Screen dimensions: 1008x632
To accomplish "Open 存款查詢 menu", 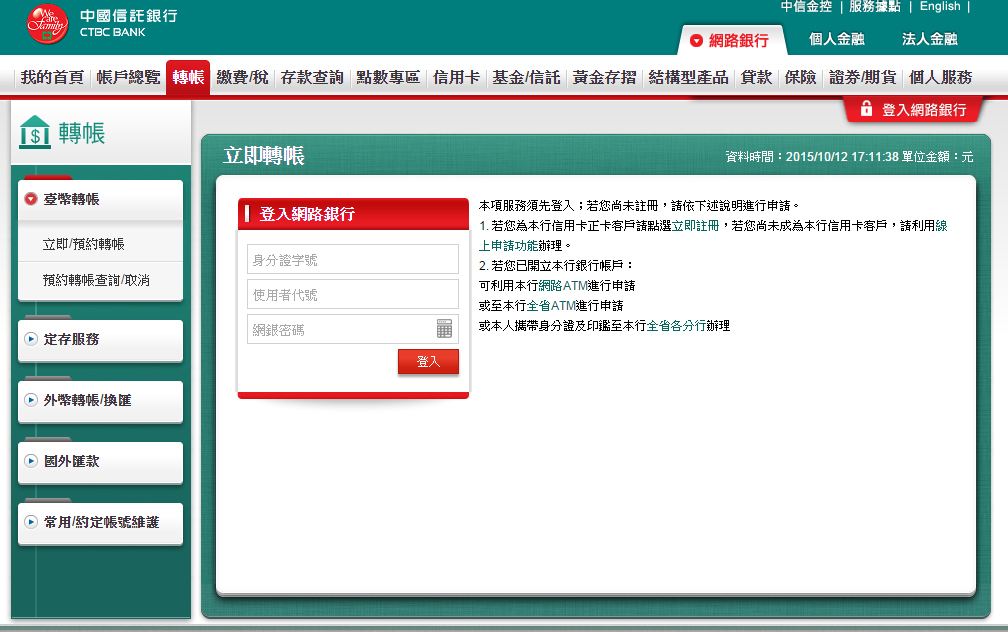I will click(x=312, y=78).
